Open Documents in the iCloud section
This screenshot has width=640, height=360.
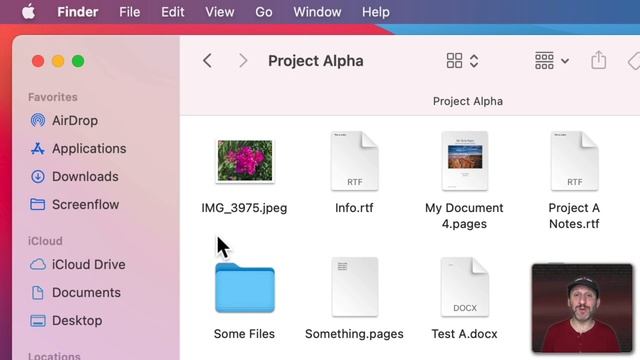pyautogui.click(x=75, y=293)
